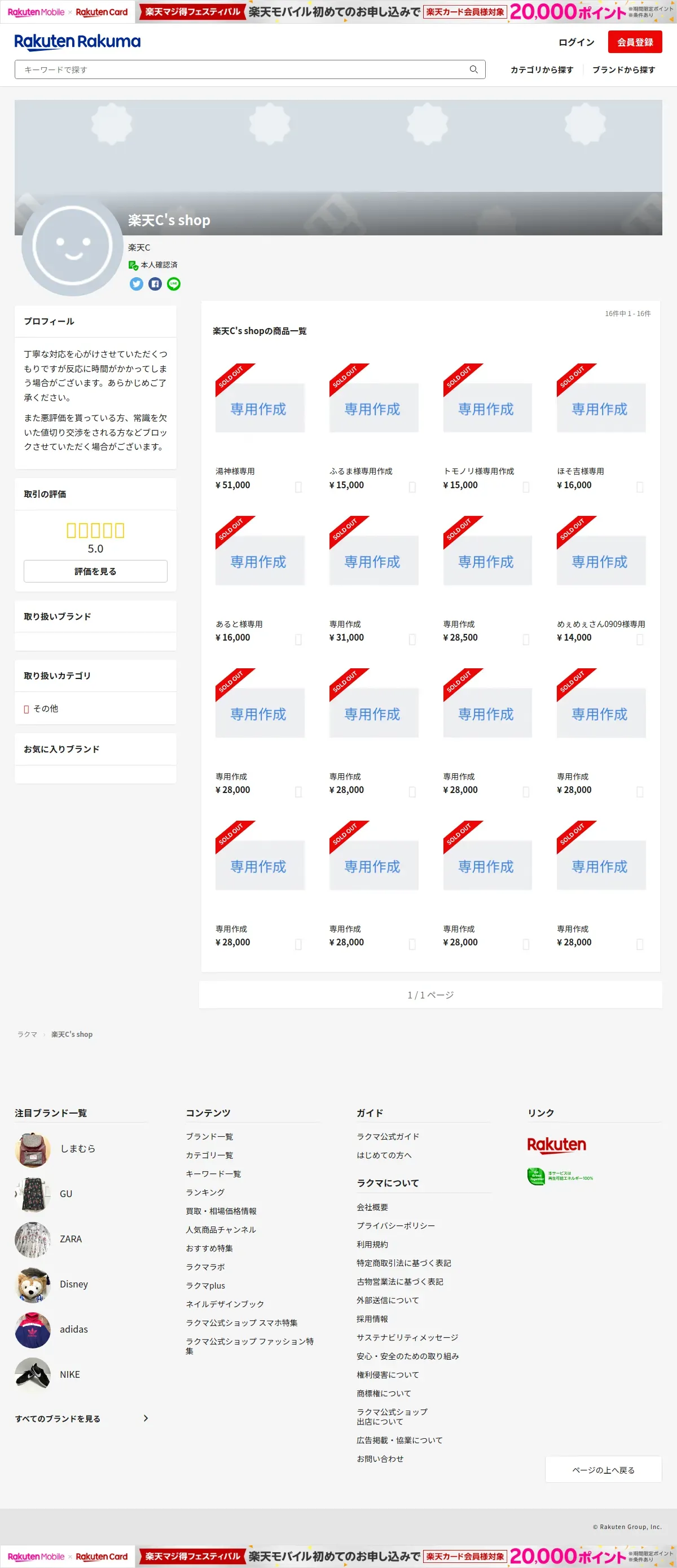Open カテゴリ一覧 footer link
This screenshot has height=1568, width=677.
click(209, 1155)
